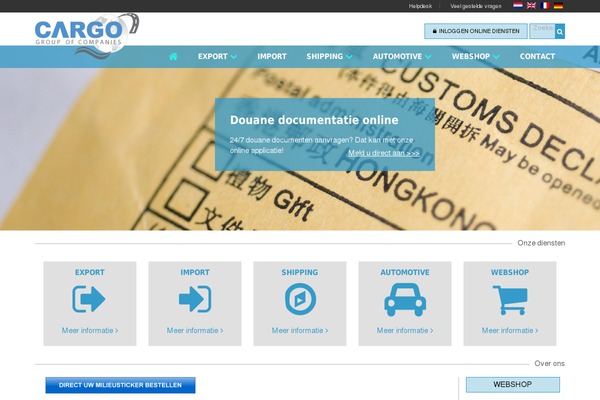This screenshot has width=600, height=400.
Task: Click Meer informatie under Import
Action: point(195,330)
